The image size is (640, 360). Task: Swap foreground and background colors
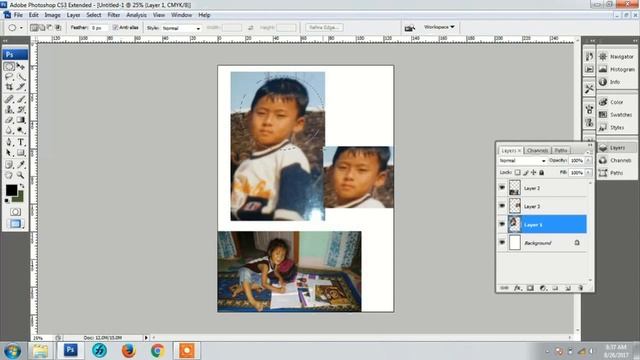tap(22, 186)
